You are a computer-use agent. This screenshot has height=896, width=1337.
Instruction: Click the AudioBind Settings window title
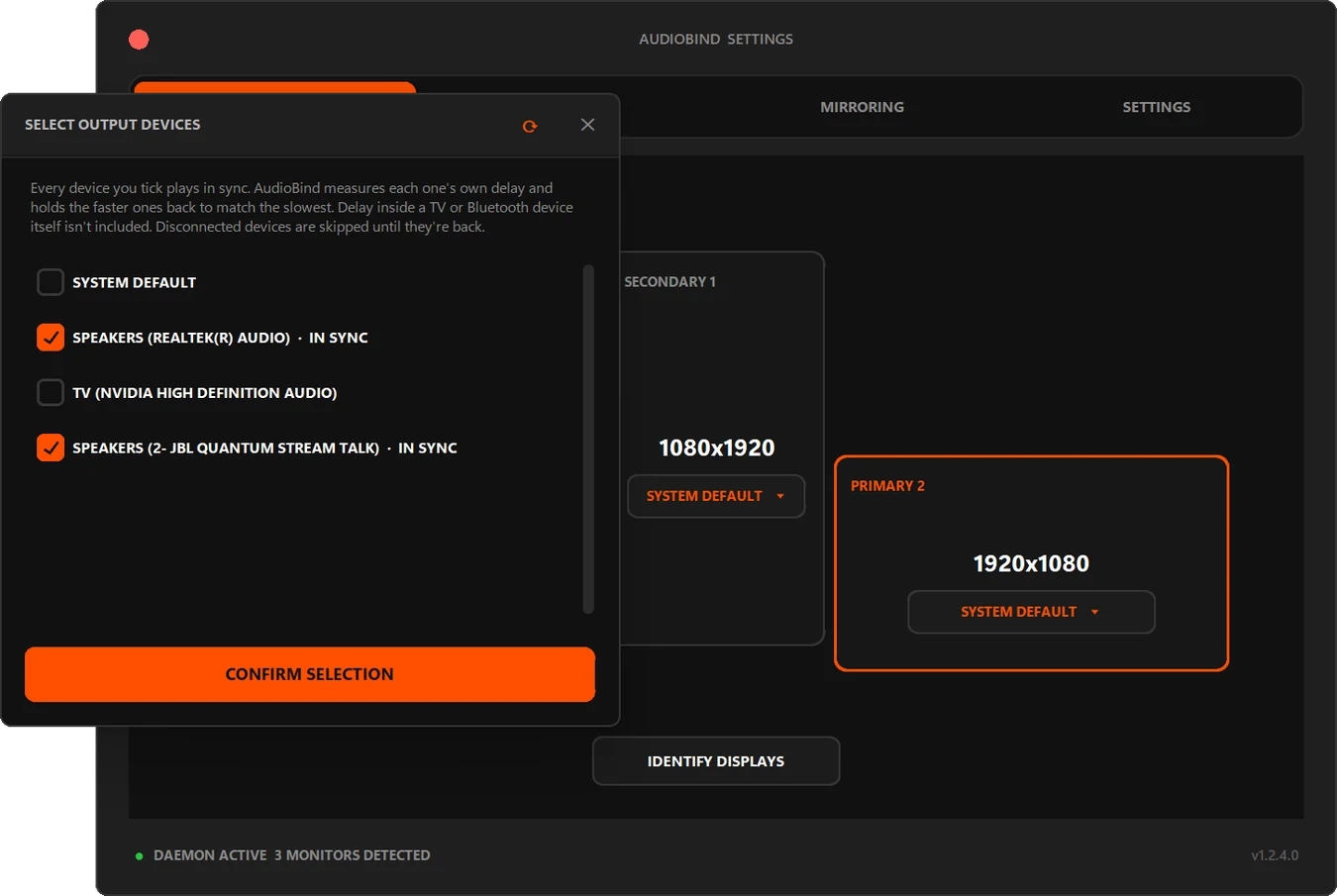716,40
